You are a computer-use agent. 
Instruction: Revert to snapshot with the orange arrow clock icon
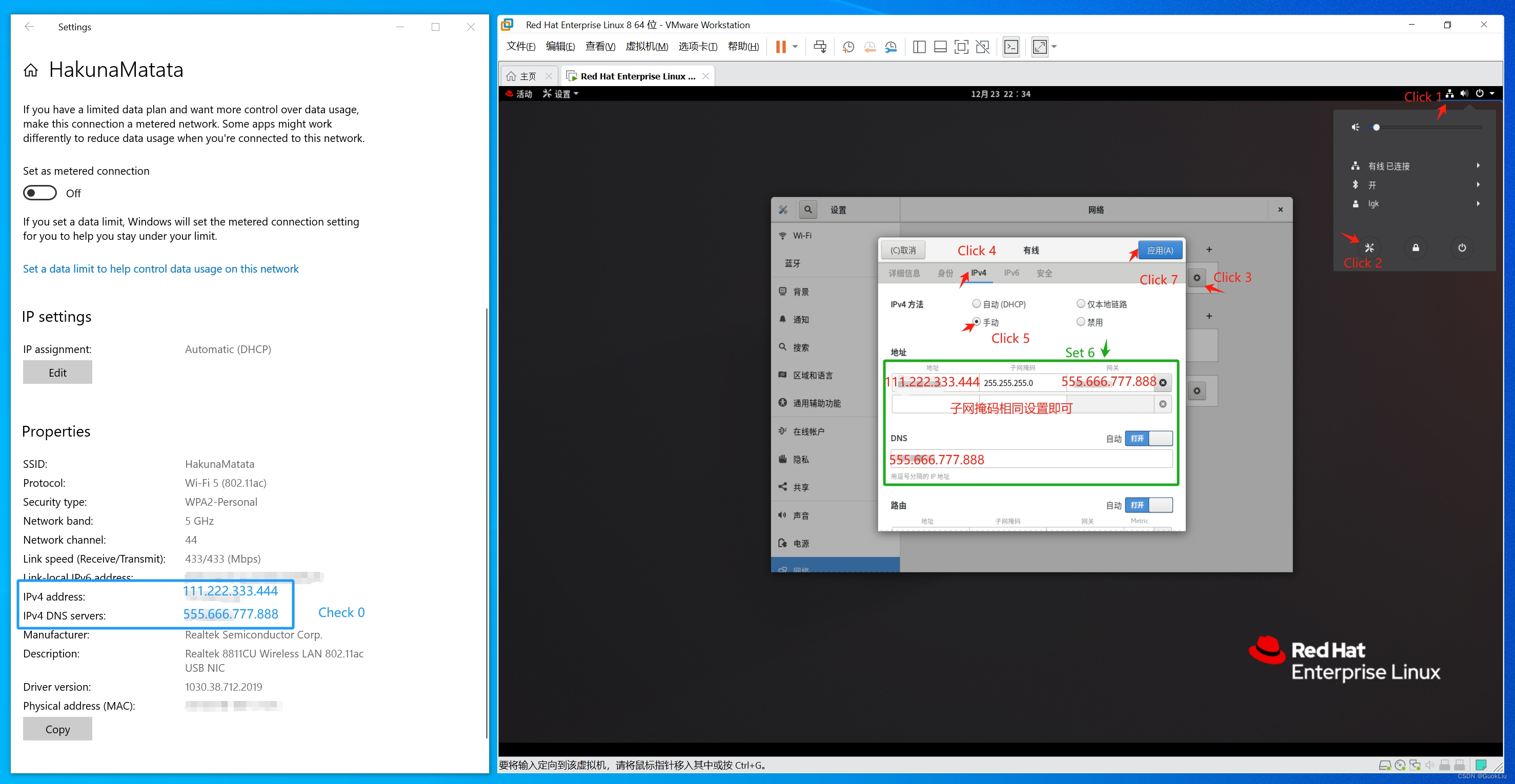coord(869,47)
